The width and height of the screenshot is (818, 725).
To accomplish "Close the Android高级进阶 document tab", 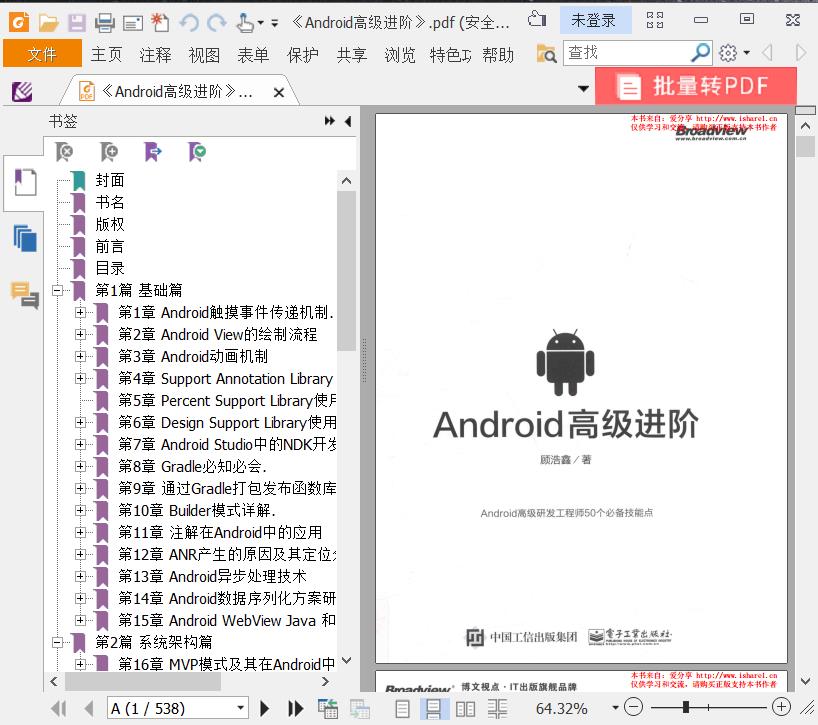I will tap(279, 93).
